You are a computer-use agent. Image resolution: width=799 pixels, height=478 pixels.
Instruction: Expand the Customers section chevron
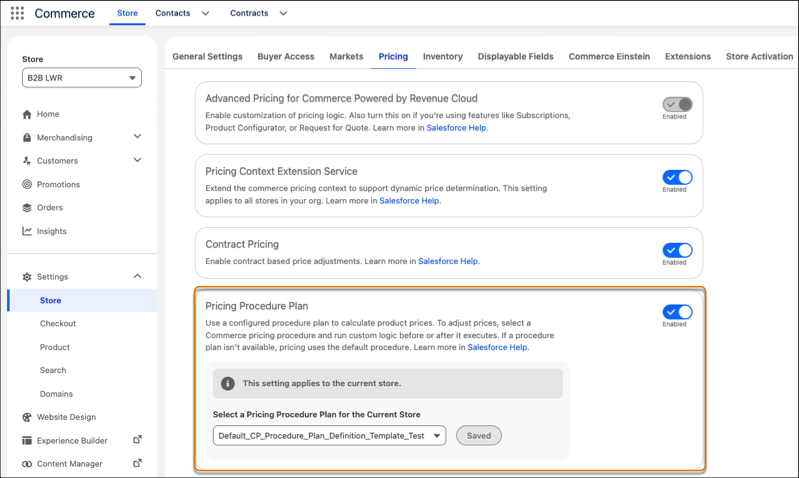click(x=137, y=160)
